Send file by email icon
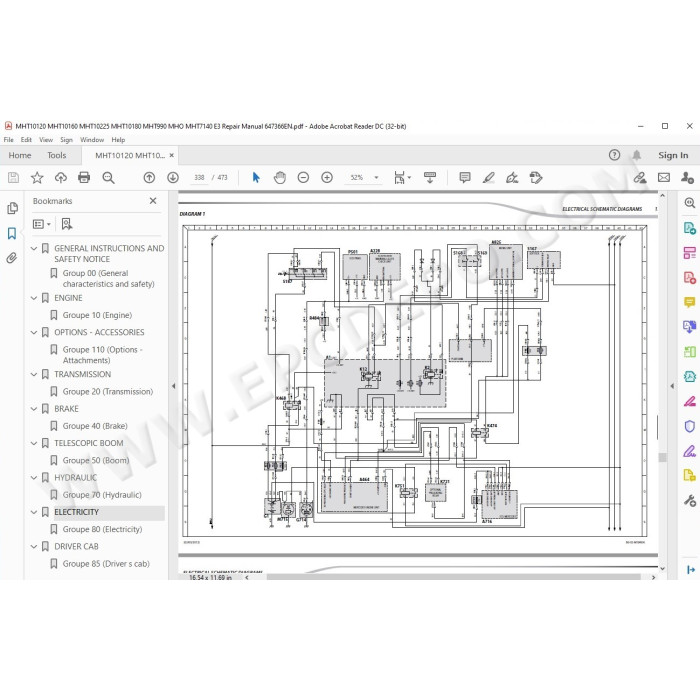Viewport: 700px width, 700px height. tap(664, 178)
